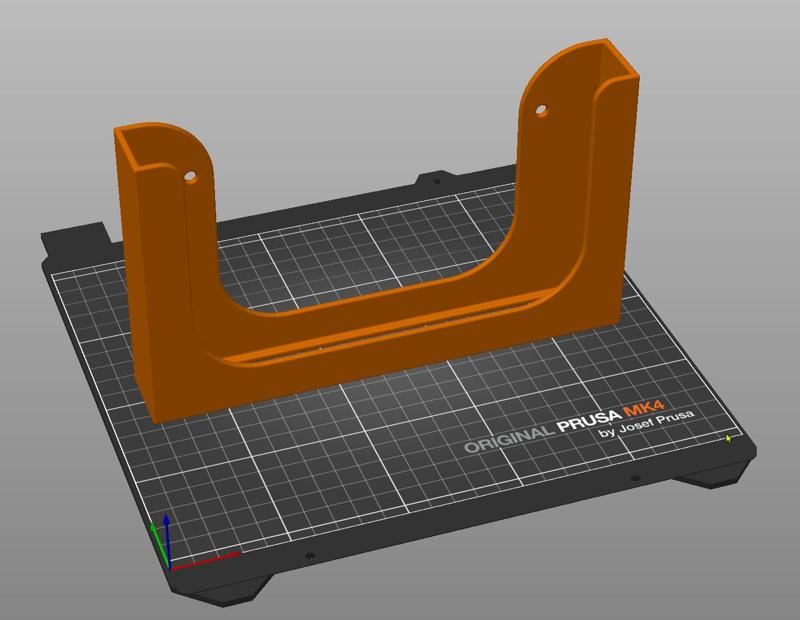This screenshot has height=620, width=800.
Task: Click the bed origin where the axes meet
Action: point(170,566)
